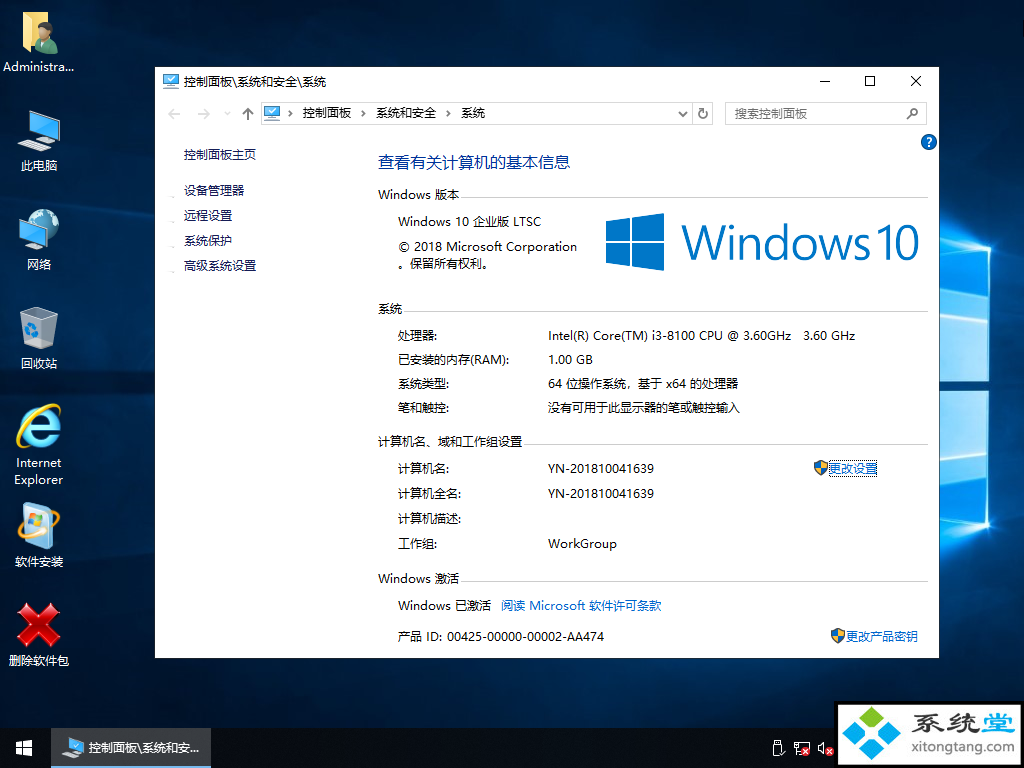1024x768 pixels.
Task: Click 没有可用于此显示器的笔或触控输入 text
Action: coord(644,408)
